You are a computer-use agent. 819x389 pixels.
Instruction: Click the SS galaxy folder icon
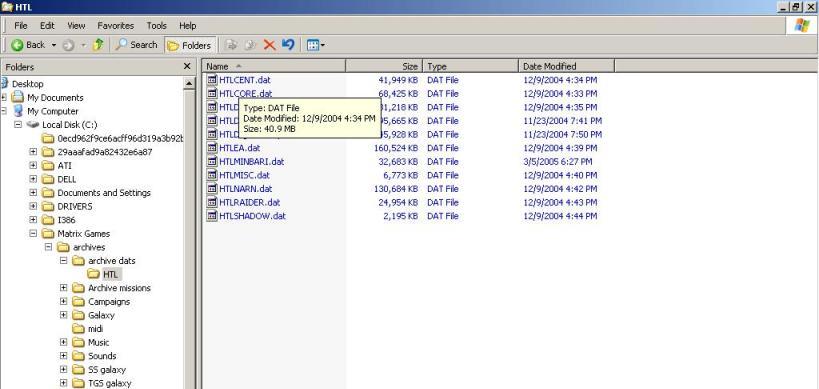point(78,369)
